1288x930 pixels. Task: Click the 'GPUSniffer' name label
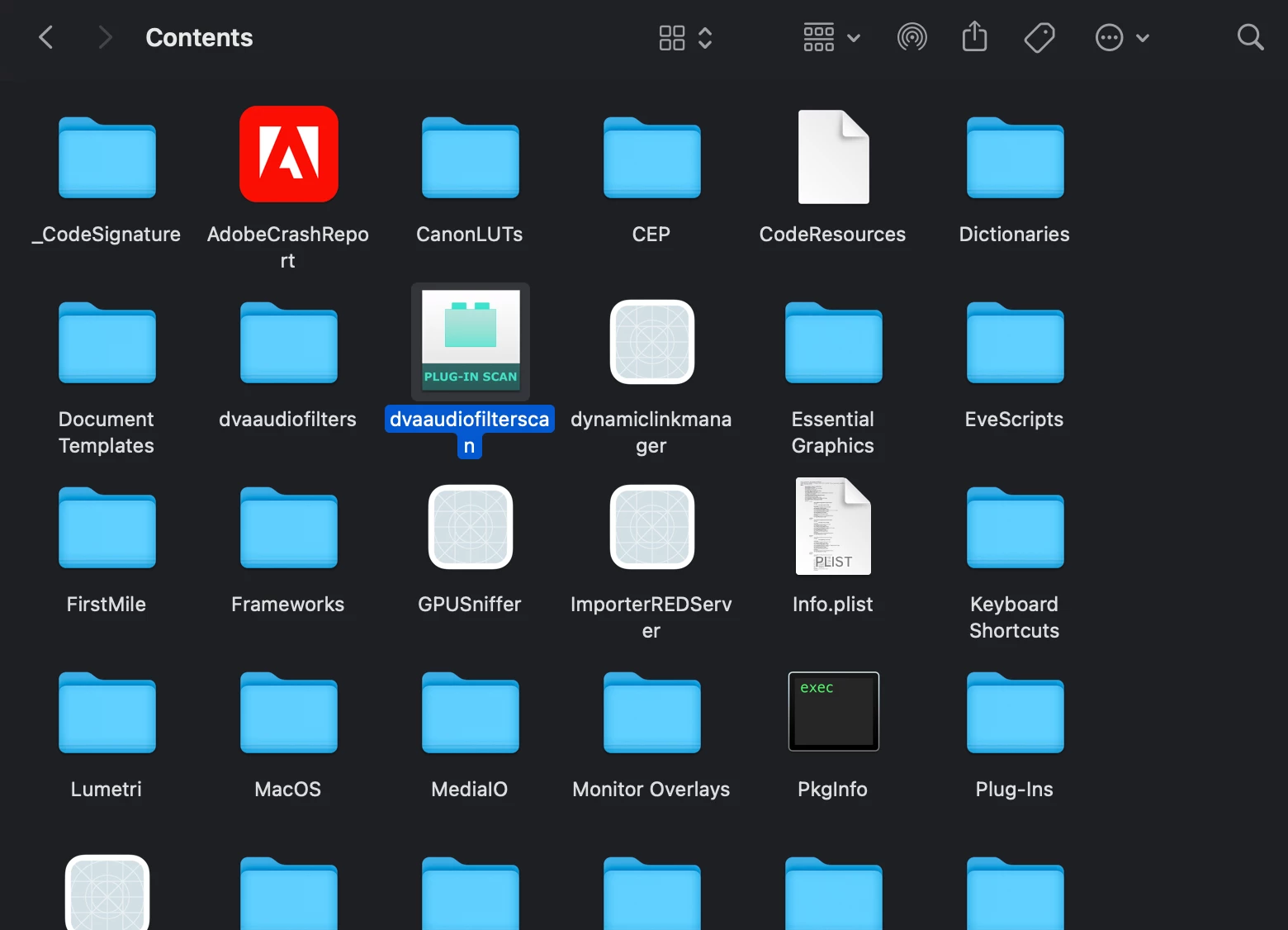tap(470, 605)
